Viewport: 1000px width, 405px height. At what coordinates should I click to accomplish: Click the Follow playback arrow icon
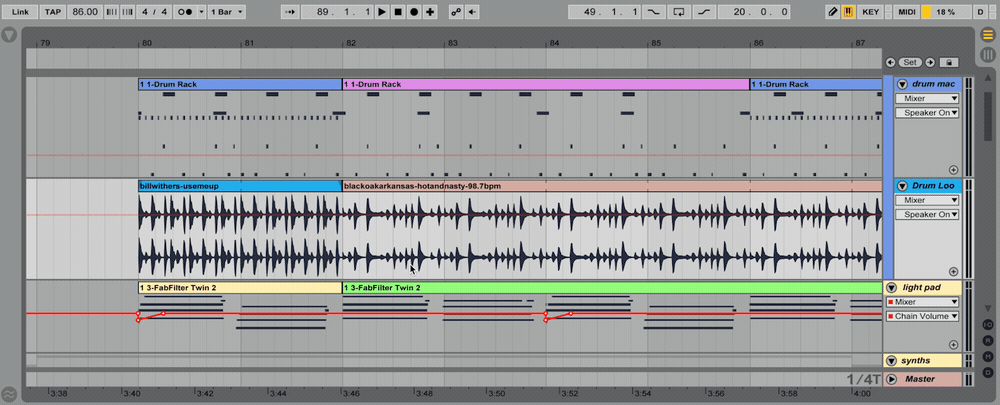coord(290,12)
